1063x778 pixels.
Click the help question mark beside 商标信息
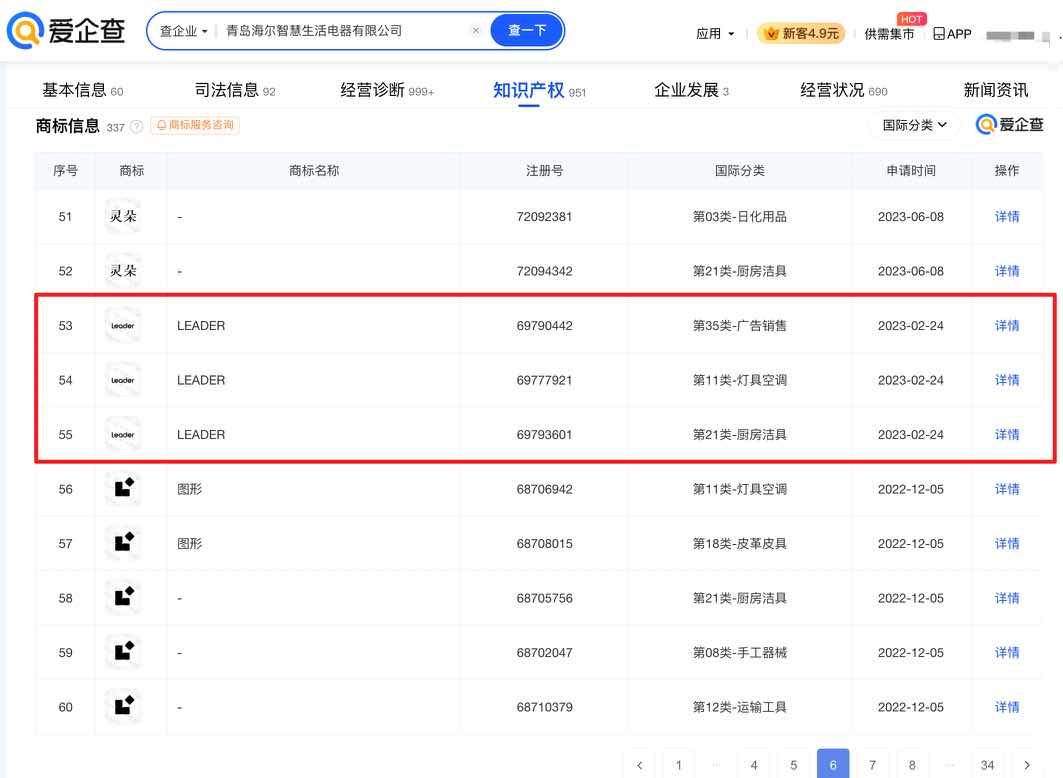[x=137, y=126]
